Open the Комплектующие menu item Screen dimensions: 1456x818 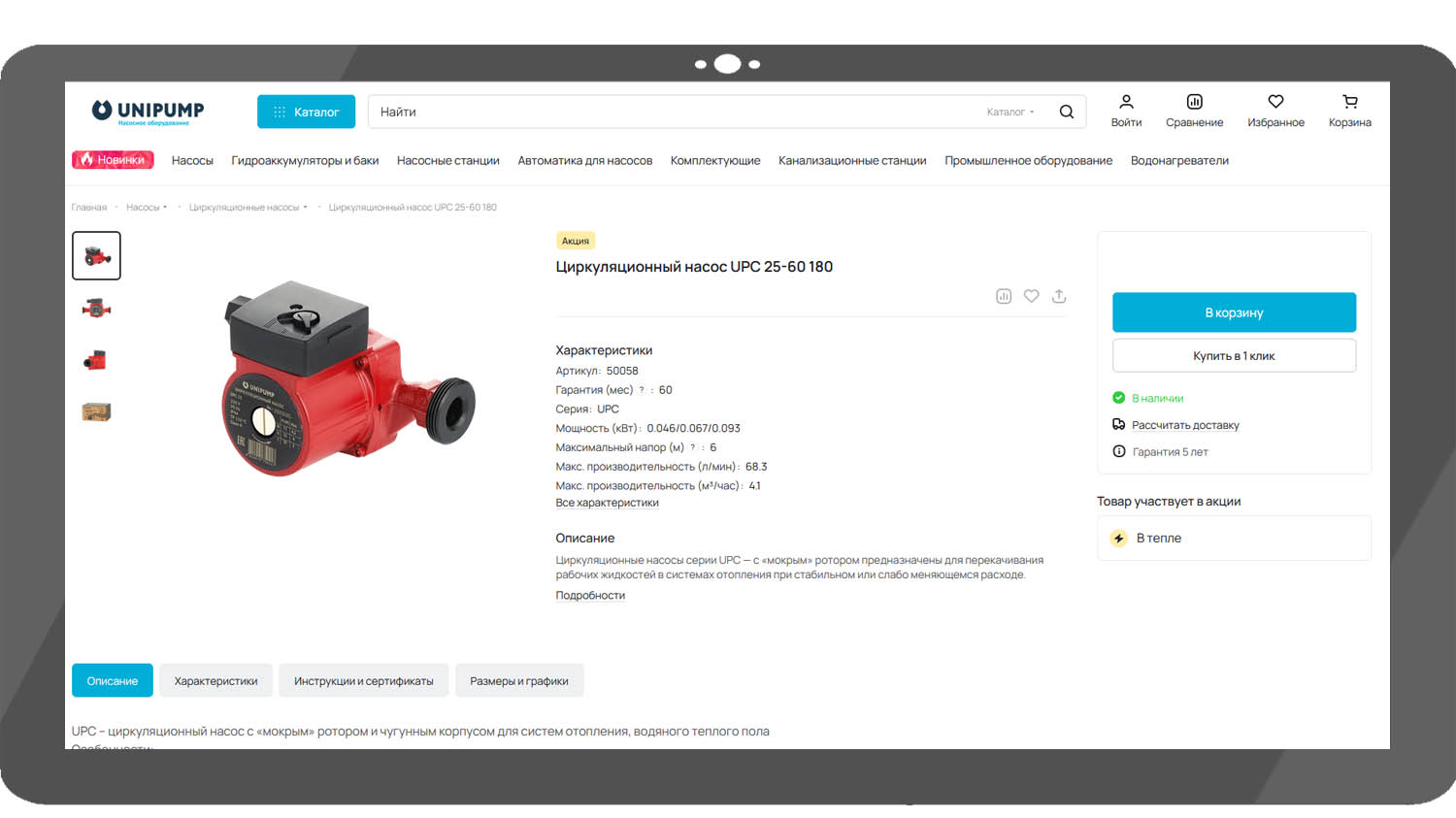pos(715,161)
